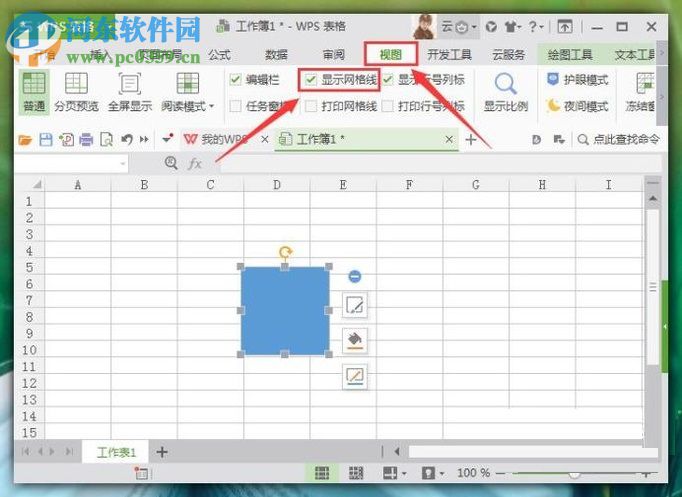
Task: Expand the quick access toolbar double-arrow overflow
Action: tap(144, 140)
